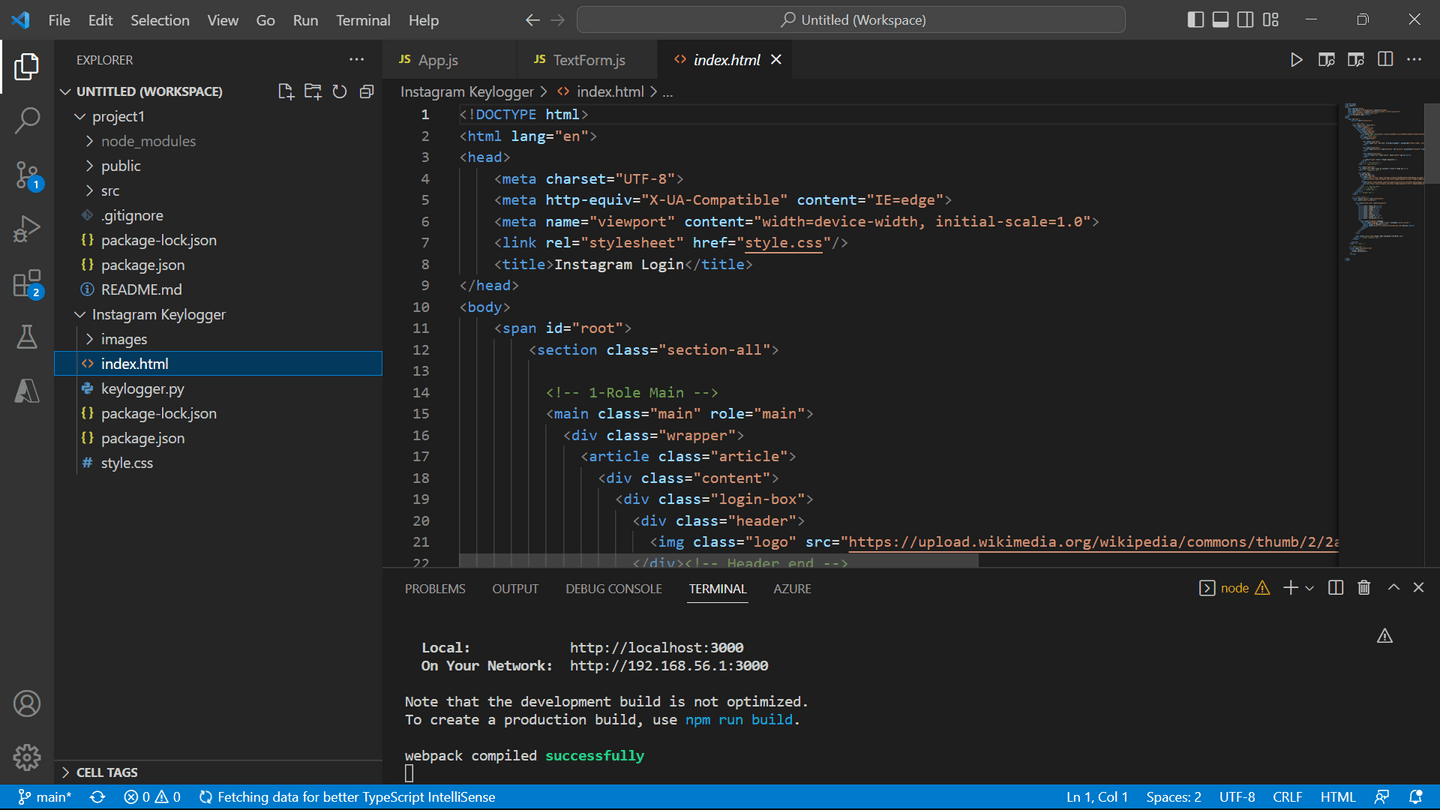Open the Explorer view in activity bar
1440x810 pixels.
27,66
